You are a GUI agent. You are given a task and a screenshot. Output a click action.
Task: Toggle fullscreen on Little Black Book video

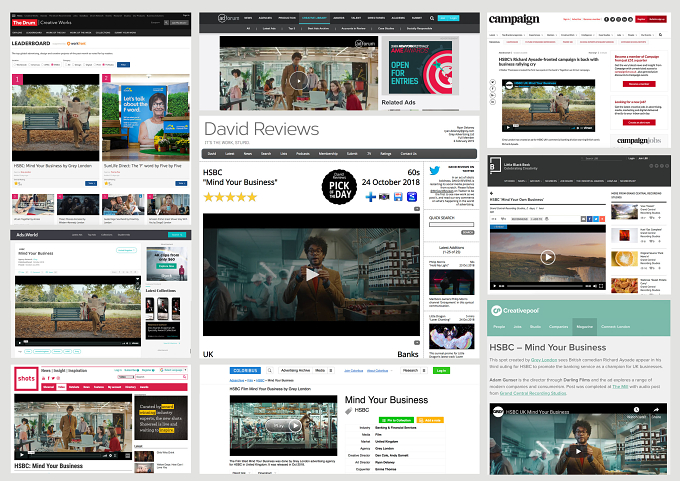601,286
